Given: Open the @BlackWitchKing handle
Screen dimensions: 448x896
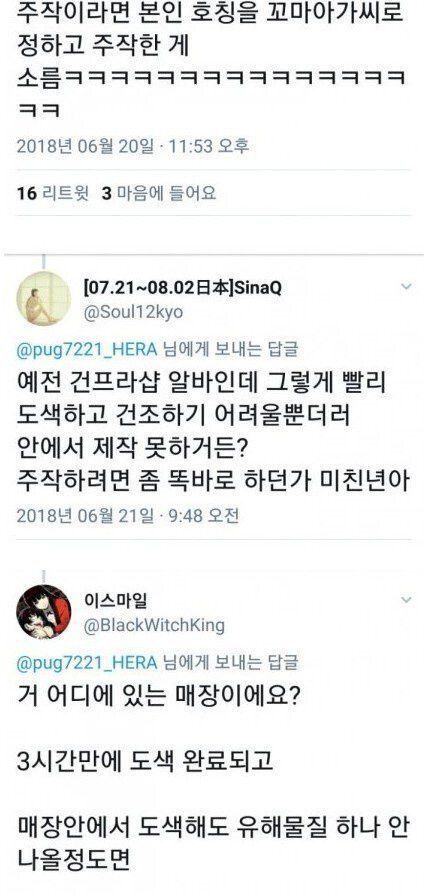Looking at the screenshot, I should [154, 626].
